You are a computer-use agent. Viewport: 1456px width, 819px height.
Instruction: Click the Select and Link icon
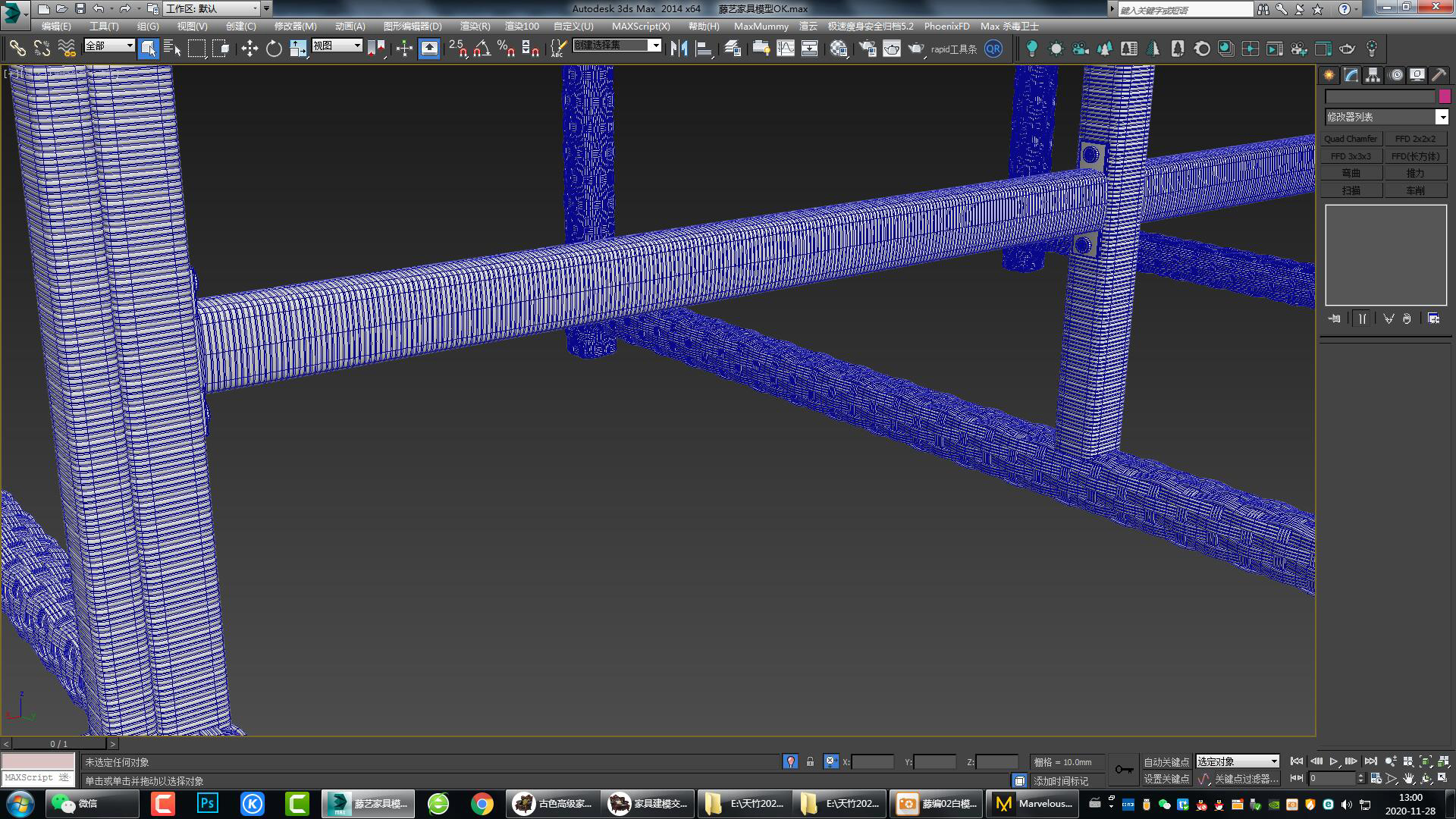(x=17, y=49)
